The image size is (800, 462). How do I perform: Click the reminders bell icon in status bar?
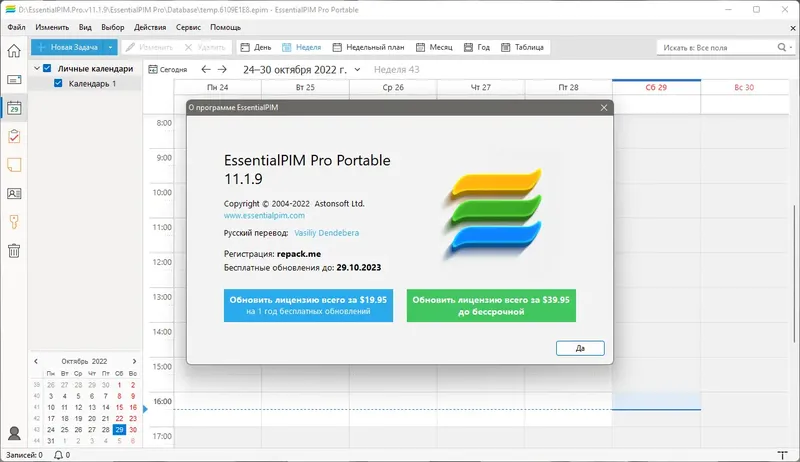[59, 455]
